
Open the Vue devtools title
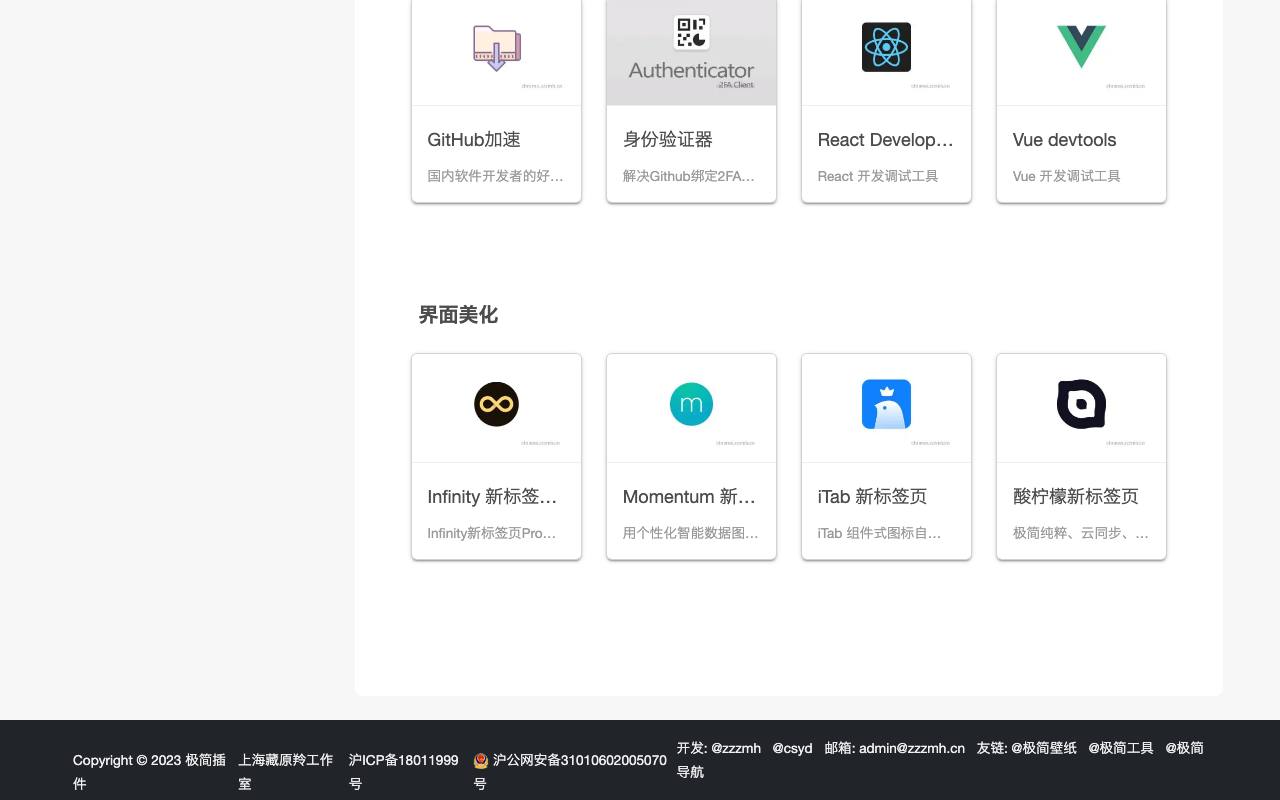pyautogui.click(x=1064, y=140)
